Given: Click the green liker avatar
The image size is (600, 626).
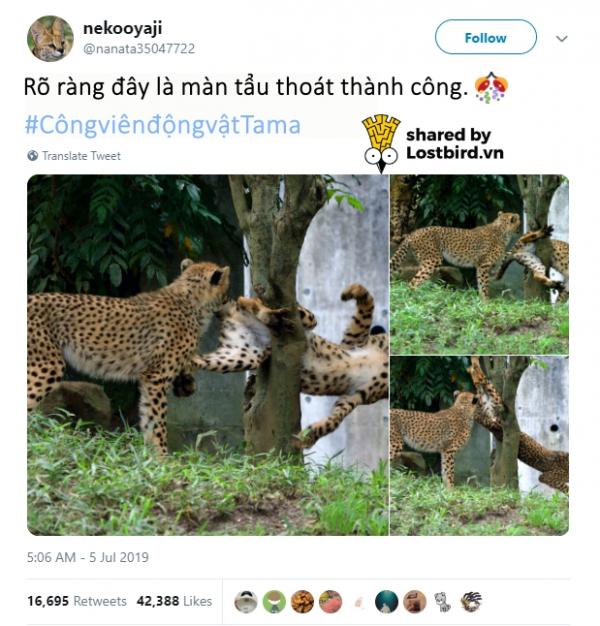Looking at the screenshot, I should pos(274,602).
